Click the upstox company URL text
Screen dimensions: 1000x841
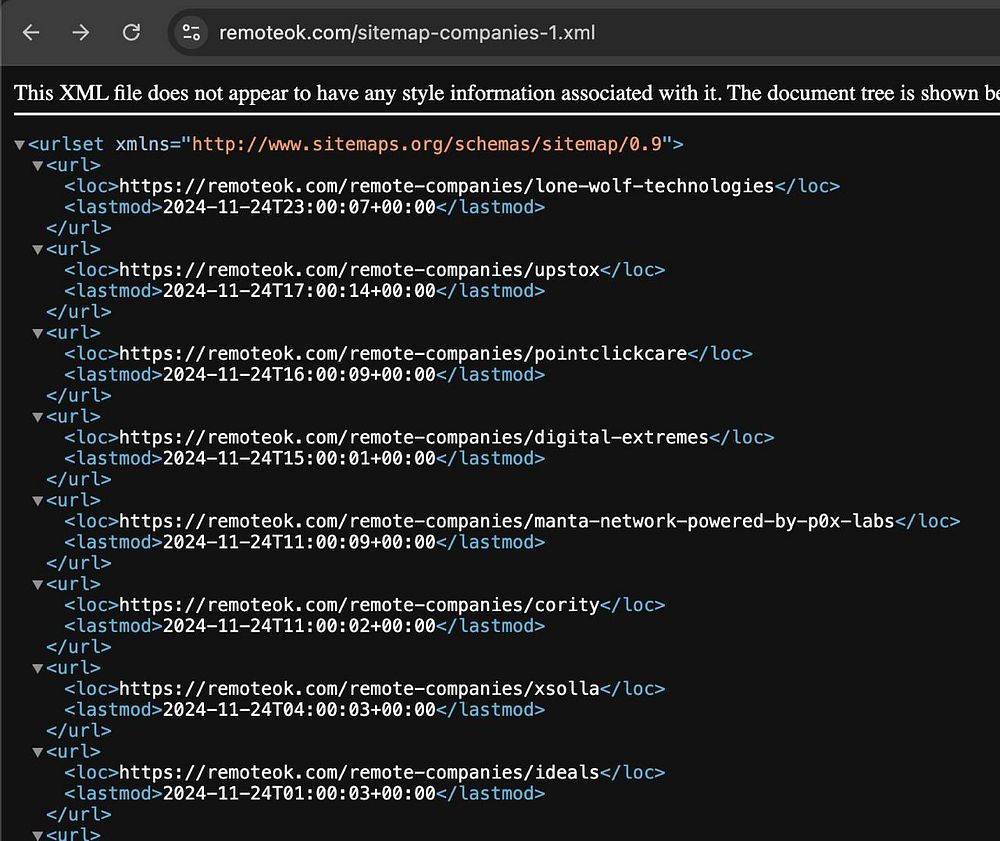359,270
